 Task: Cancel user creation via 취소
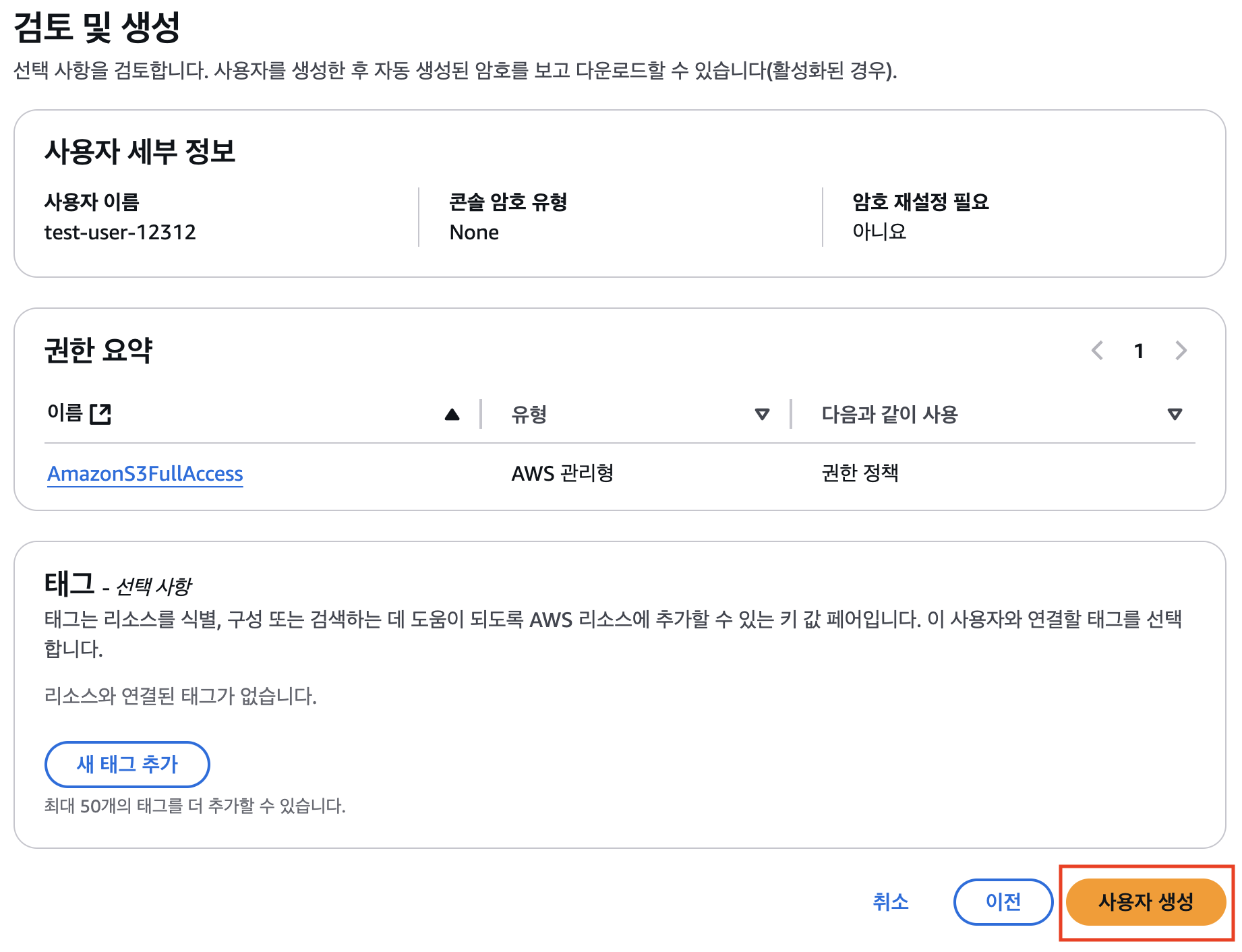(x=891, y=901)
